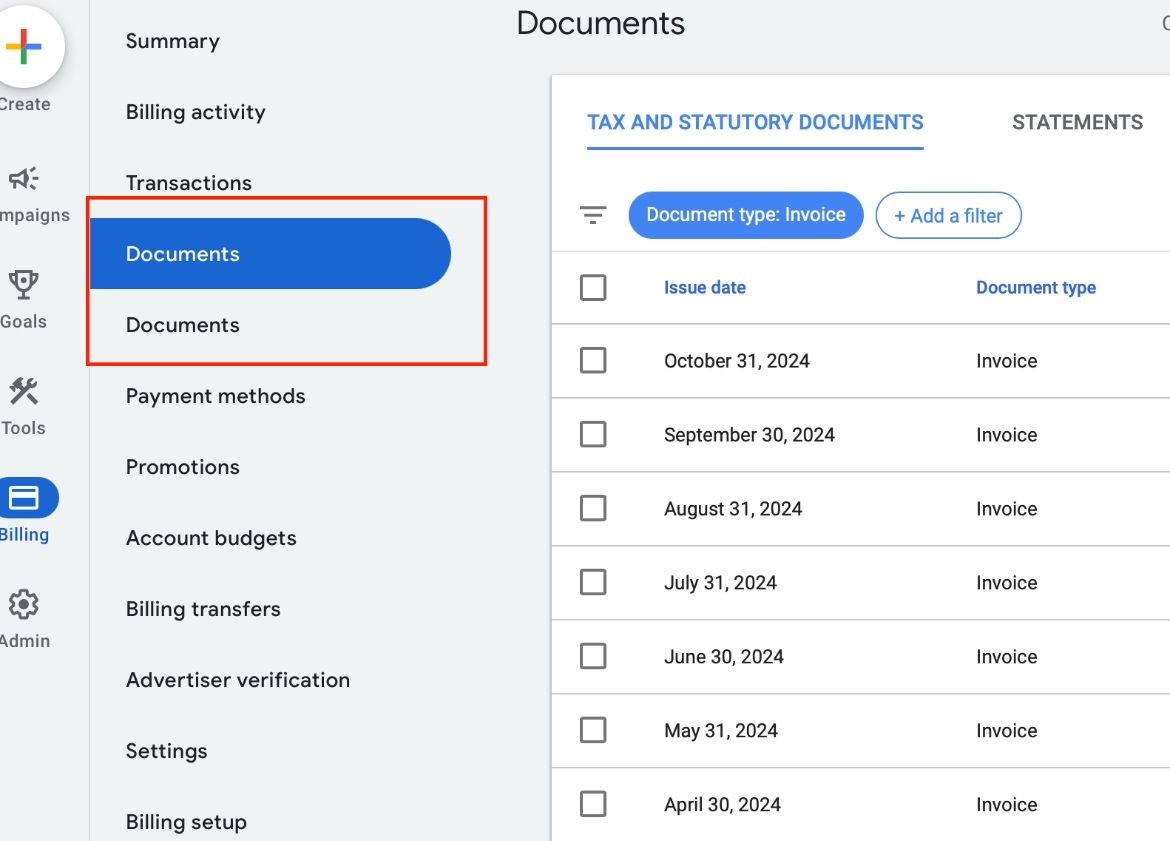The width and height of the screenshot is (1170, 841).
Task: Click the 'May 31, 2024' date text
Action: (x=721, y=731)
